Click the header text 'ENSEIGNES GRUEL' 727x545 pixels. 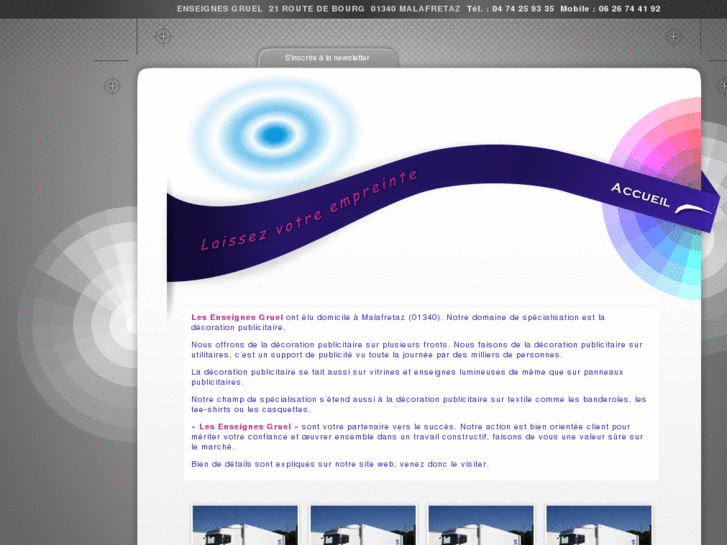point(220,9)
